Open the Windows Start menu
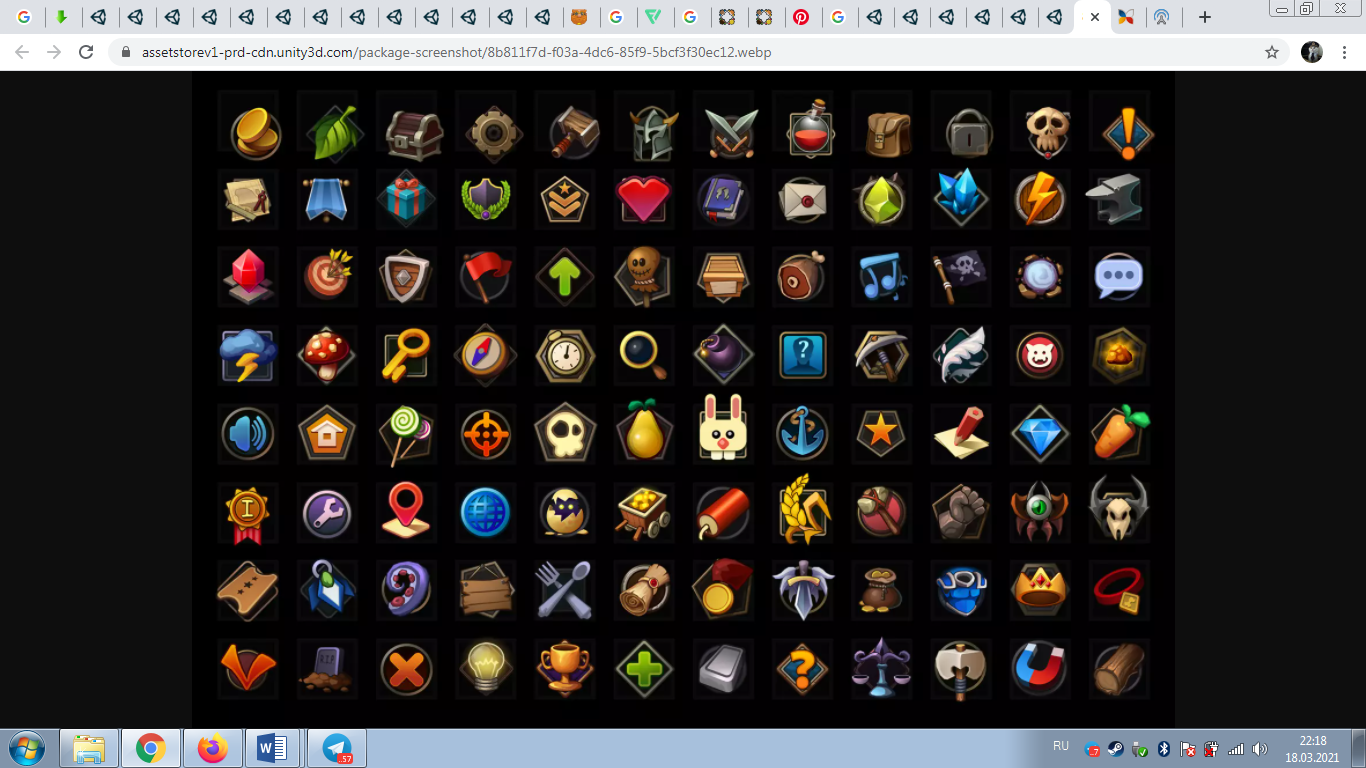This screenshot has height=768, width=1366. (x=26, y=748)
